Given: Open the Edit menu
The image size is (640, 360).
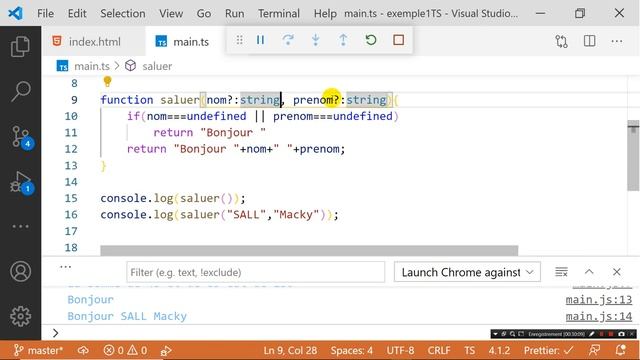Looking at the screenshot, I should [77, 13].
